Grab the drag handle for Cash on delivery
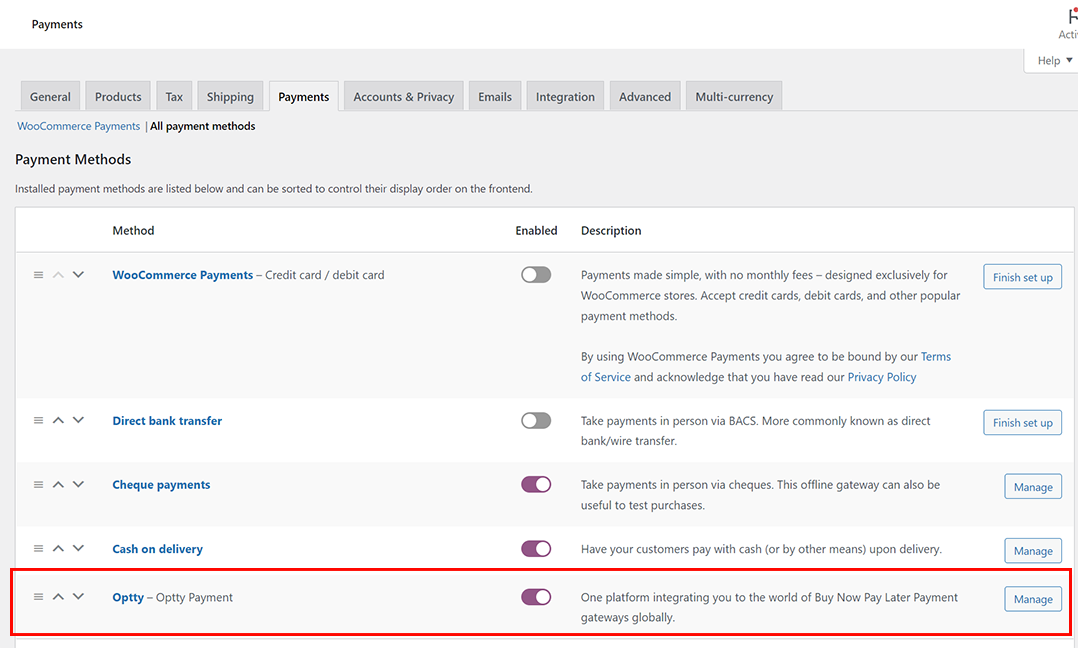The width and height of the screenshot is (1078, 648). tap(38, 548)
